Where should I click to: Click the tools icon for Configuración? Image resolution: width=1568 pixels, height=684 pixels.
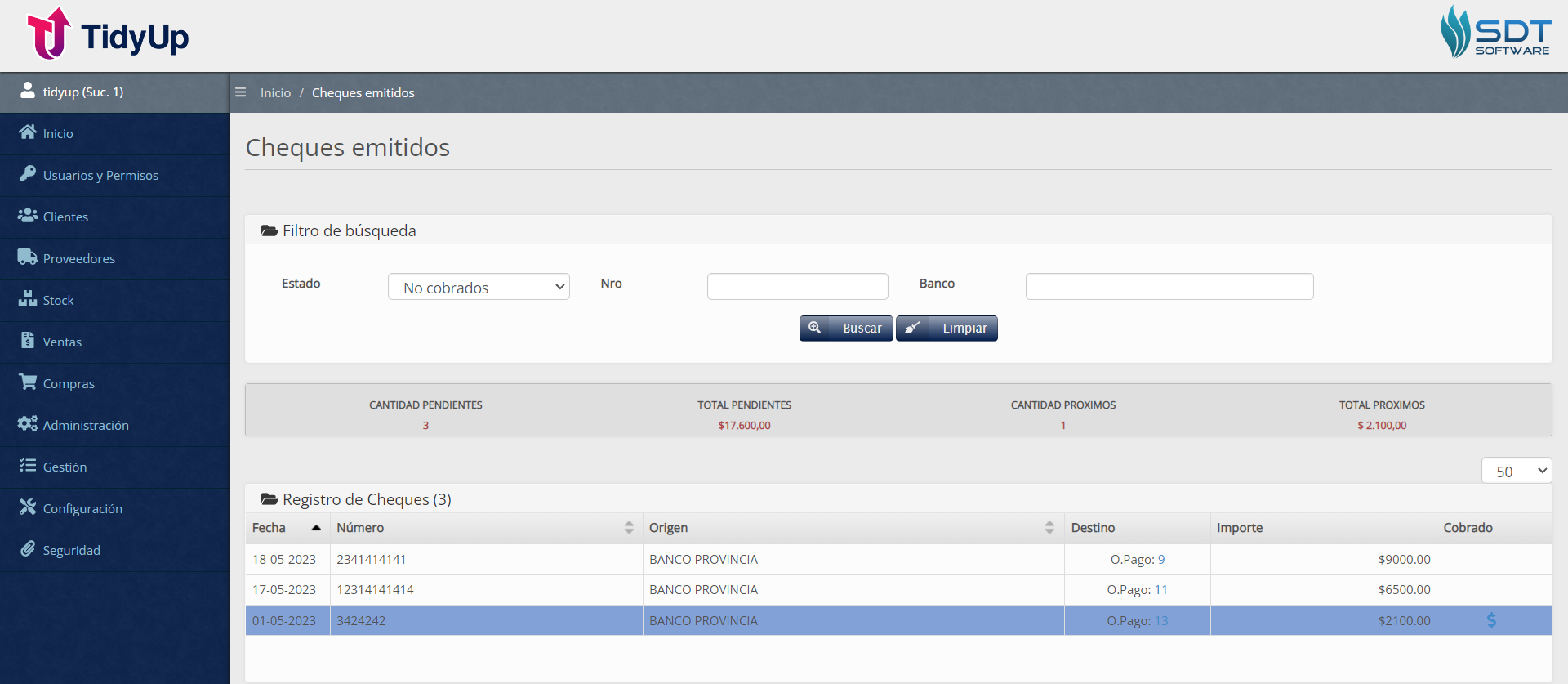click(x=28, y=507)
